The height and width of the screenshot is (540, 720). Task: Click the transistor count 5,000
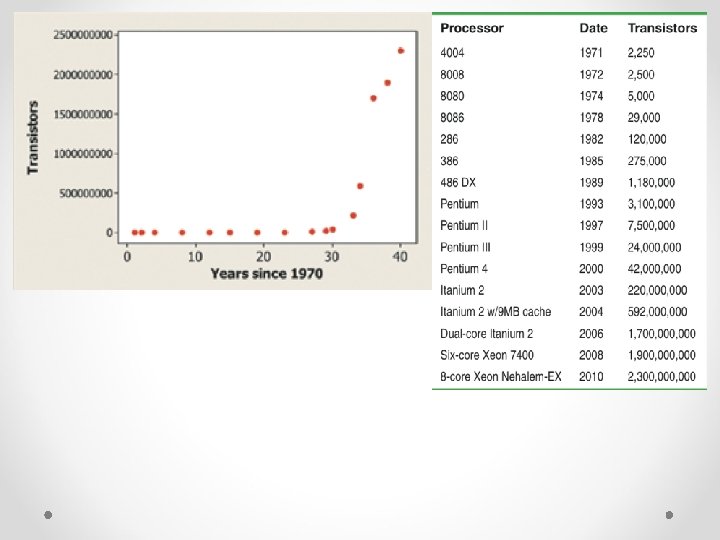click(x=641, y=96)
